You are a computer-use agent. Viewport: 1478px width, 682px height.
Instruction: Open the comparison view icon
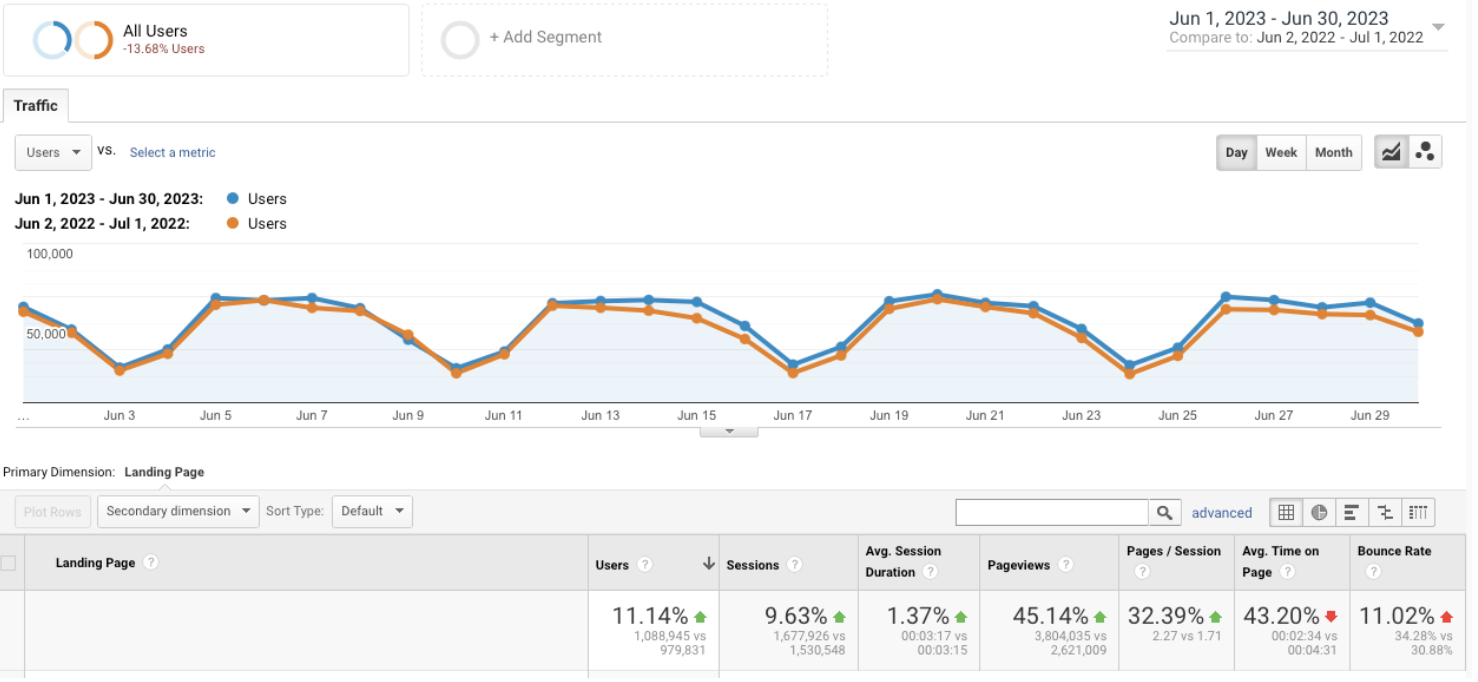click(x=1385, y=512)
